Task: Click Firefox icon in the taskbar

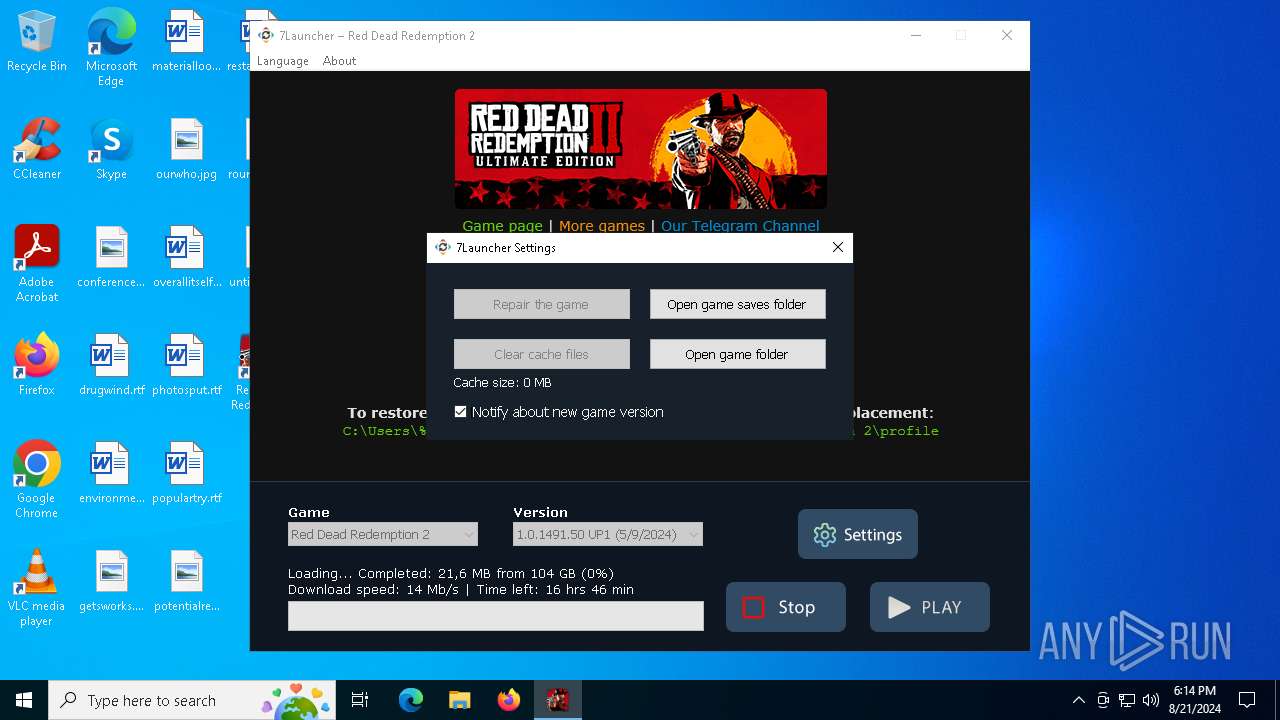Action: 508,700
